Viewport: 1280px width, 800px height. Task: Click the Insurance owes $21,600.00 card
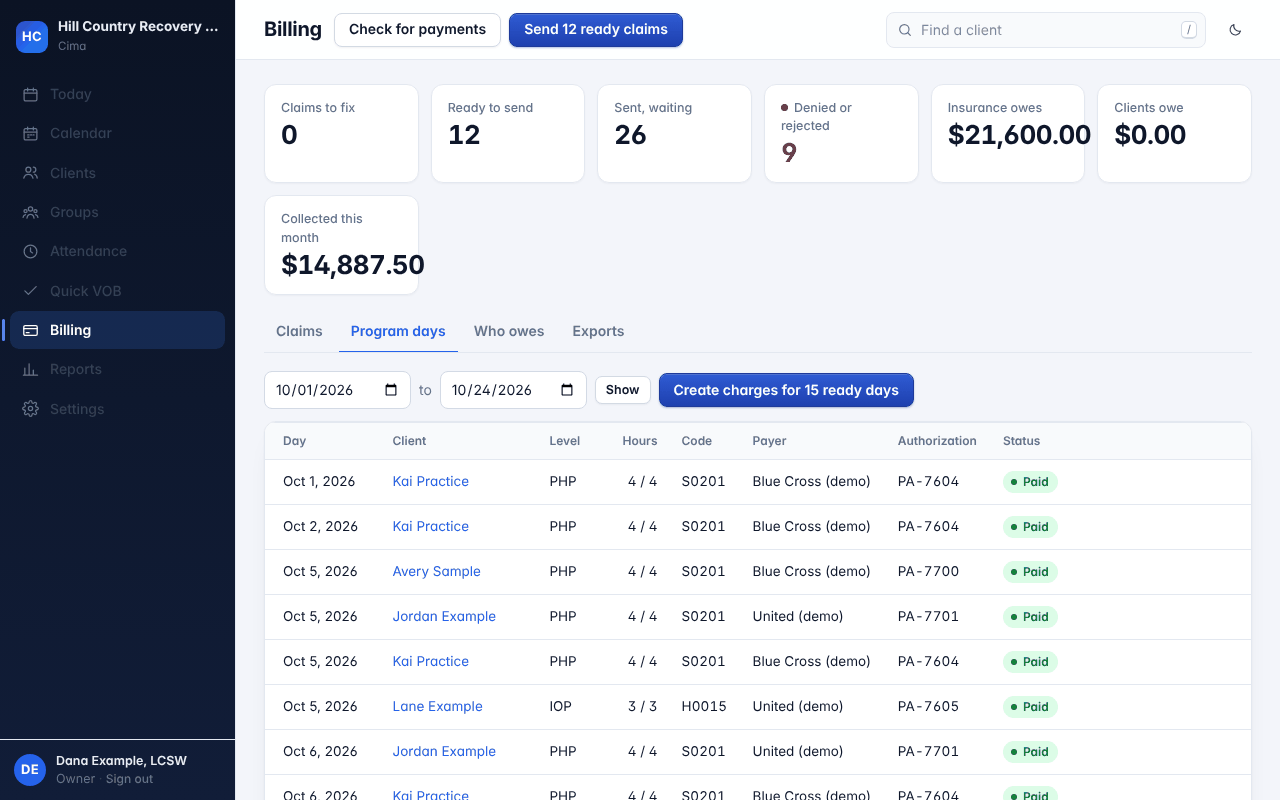1008,133
